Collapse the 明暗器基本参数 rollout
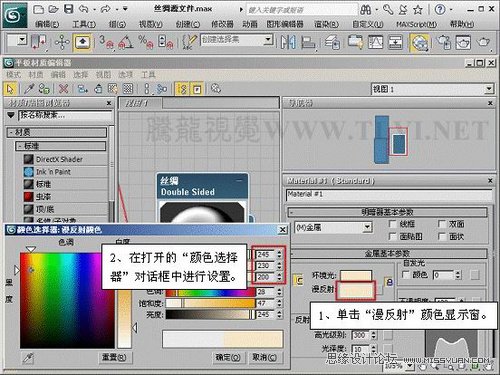The image size is (500, 375). pyautogui.click(x=388, y=212)
